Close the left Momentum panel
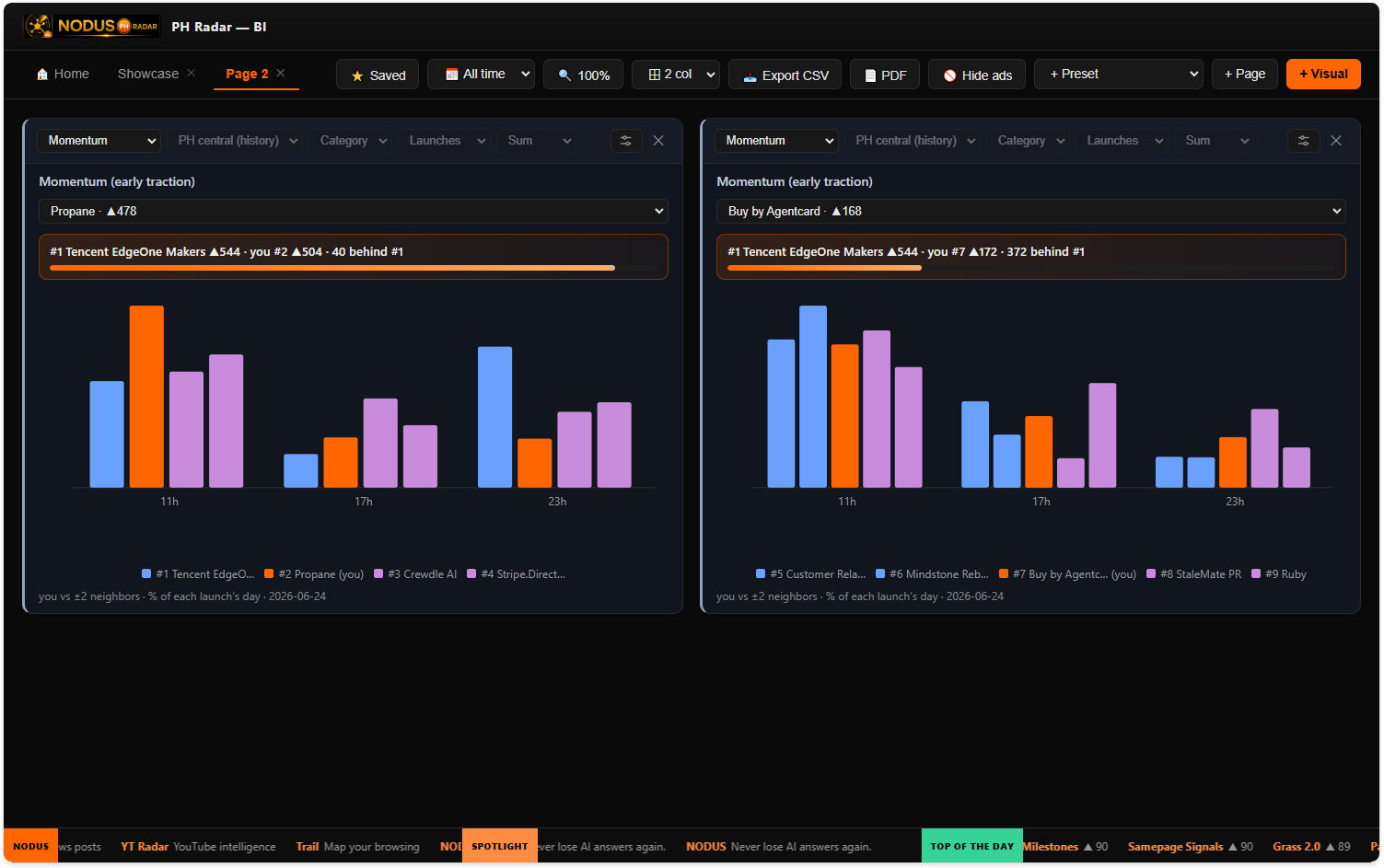Viewport: 1384px width, 868px height. coord(658,141)
